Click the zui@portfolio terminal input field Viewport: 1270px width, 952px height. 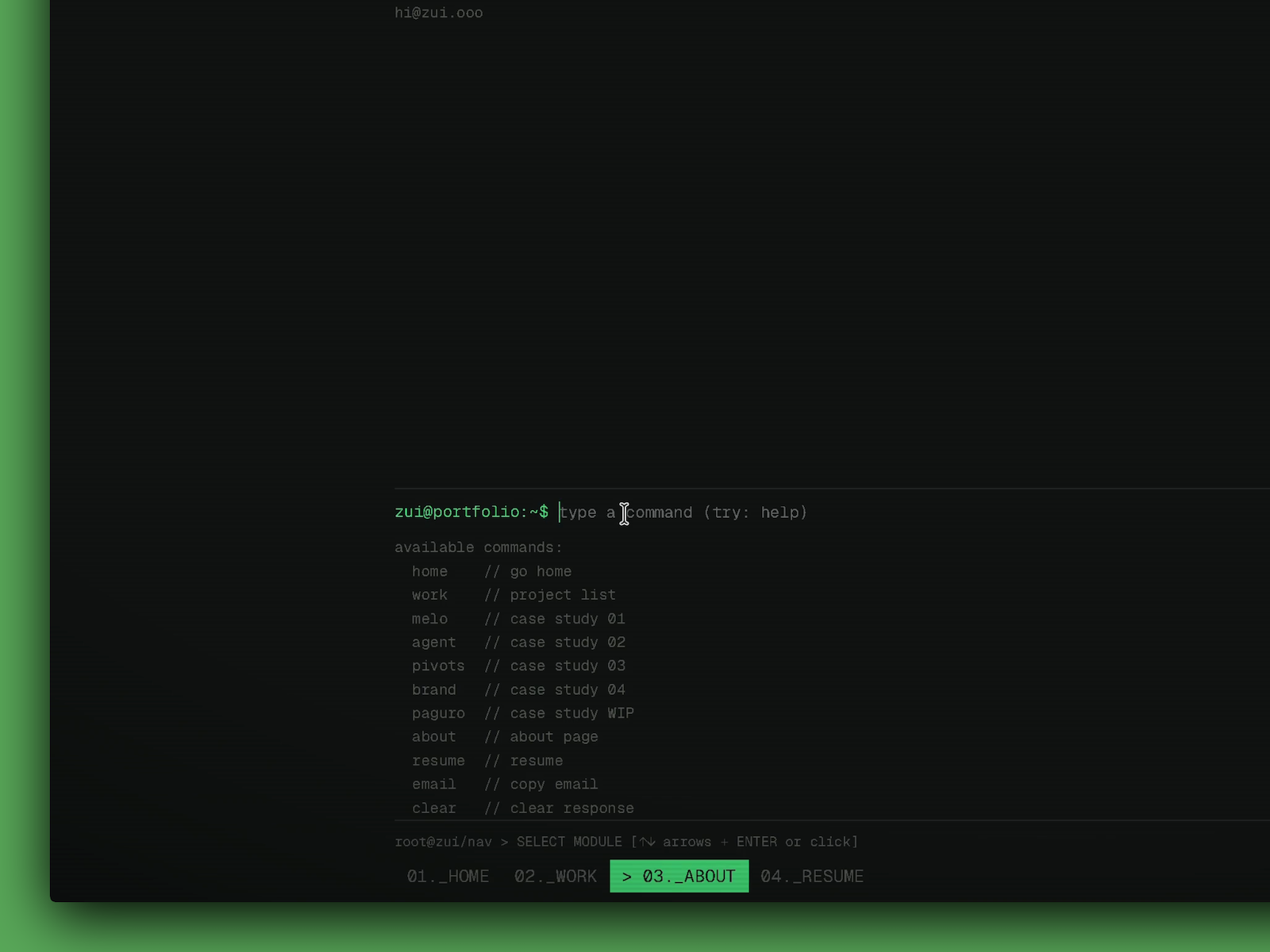(x=471, y=512)
